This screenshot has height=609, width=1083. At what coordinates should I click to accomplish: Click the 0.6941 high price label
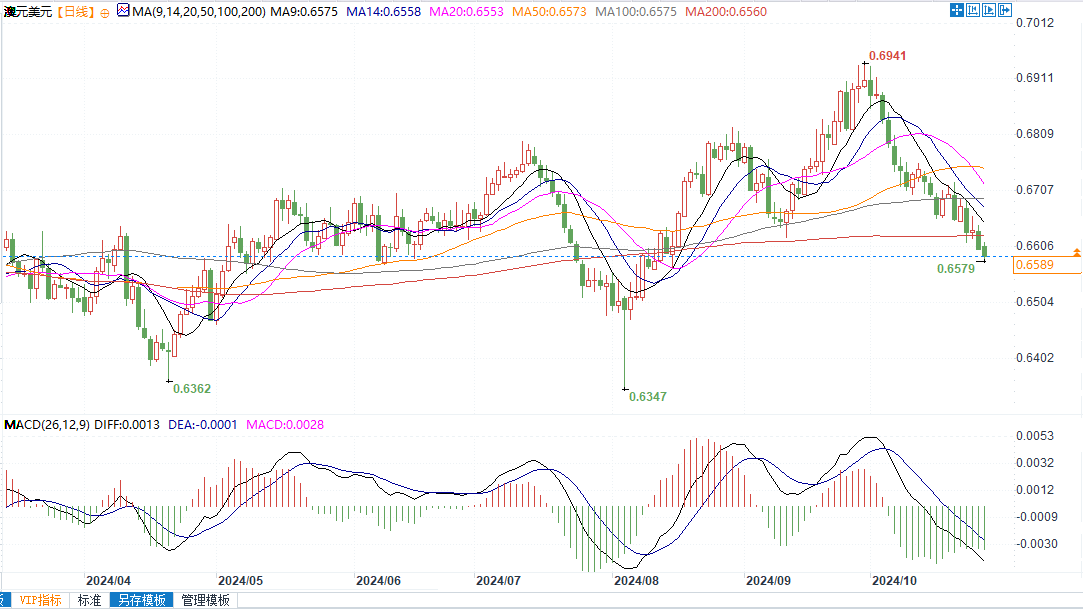(888, 56)
